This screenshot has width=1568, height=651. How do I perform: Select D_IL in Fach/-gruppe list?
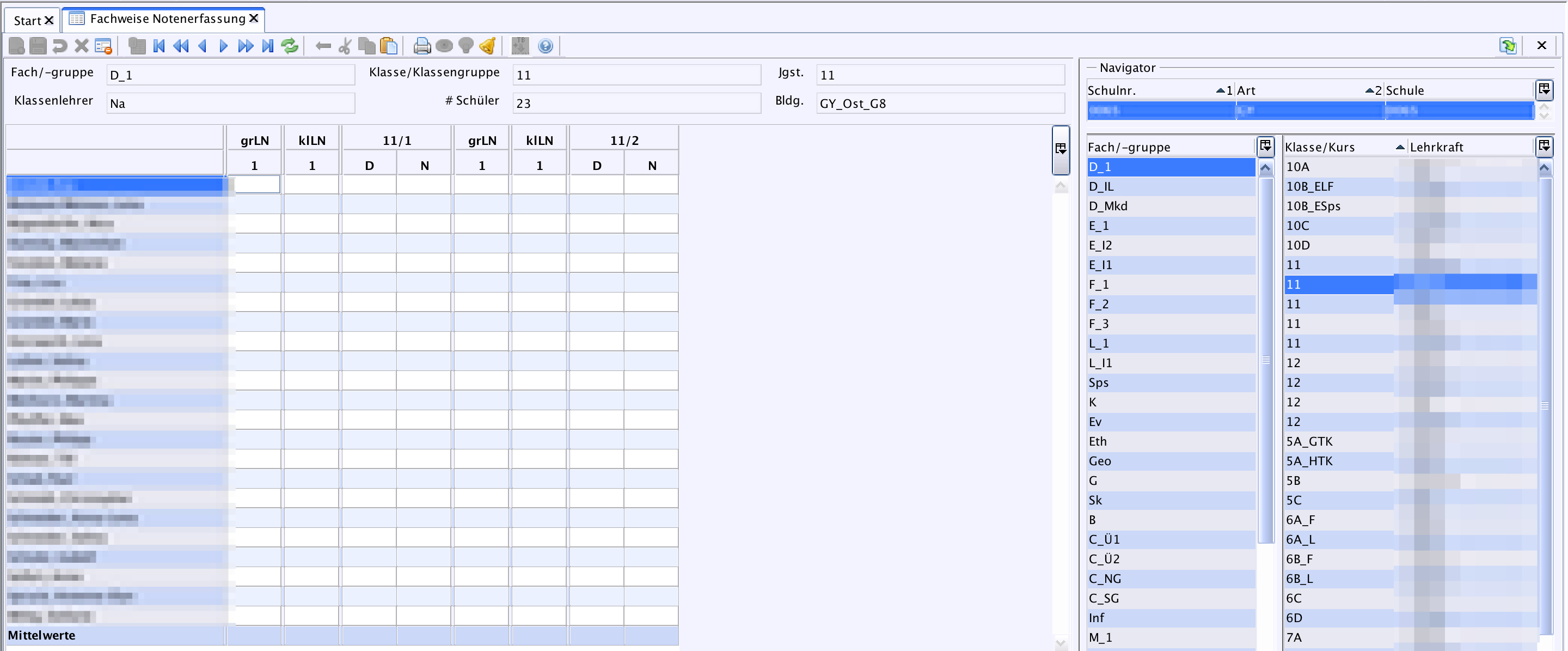point(1171,186)
